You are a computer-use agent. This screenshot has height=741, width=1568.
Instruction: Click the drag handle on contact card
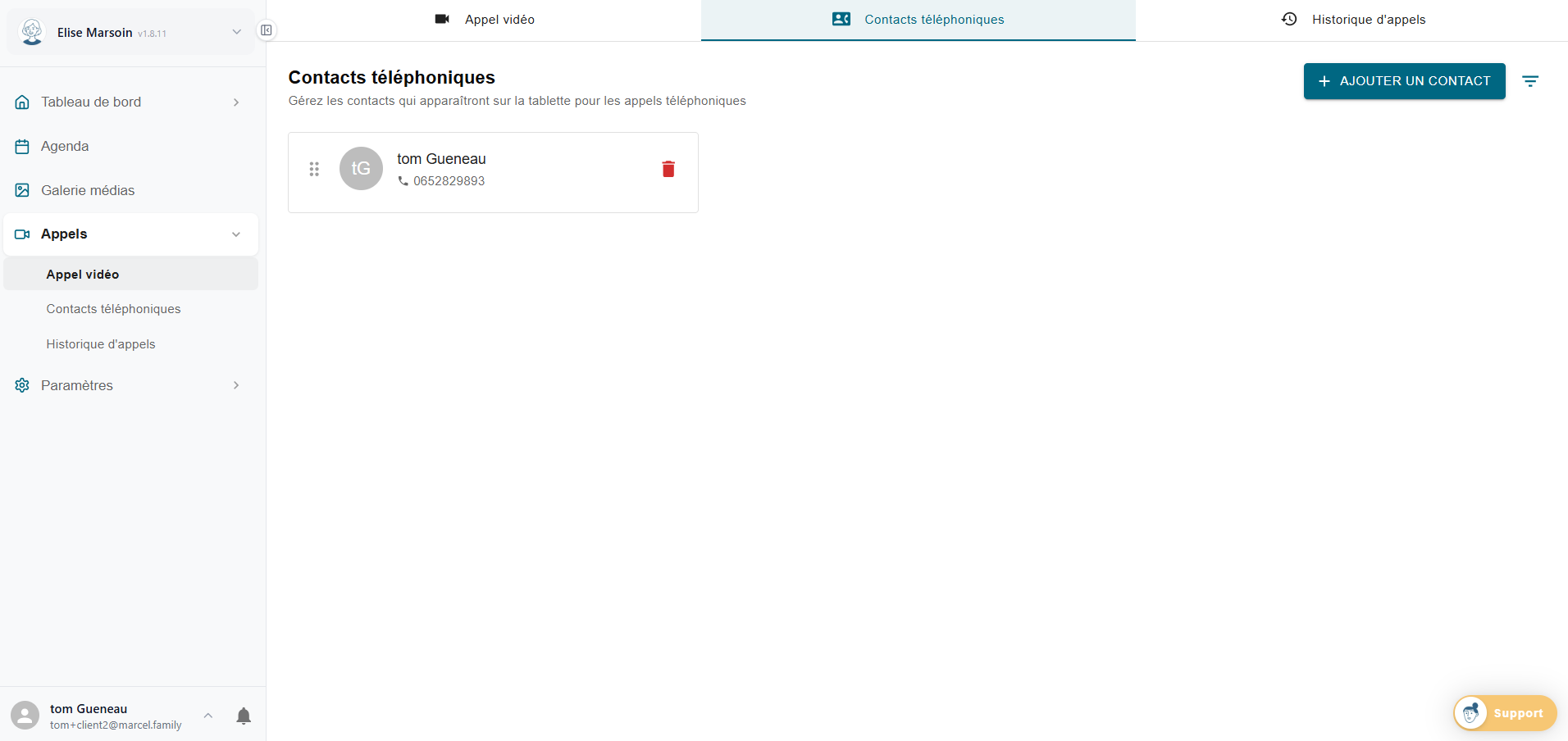point(314,169)
